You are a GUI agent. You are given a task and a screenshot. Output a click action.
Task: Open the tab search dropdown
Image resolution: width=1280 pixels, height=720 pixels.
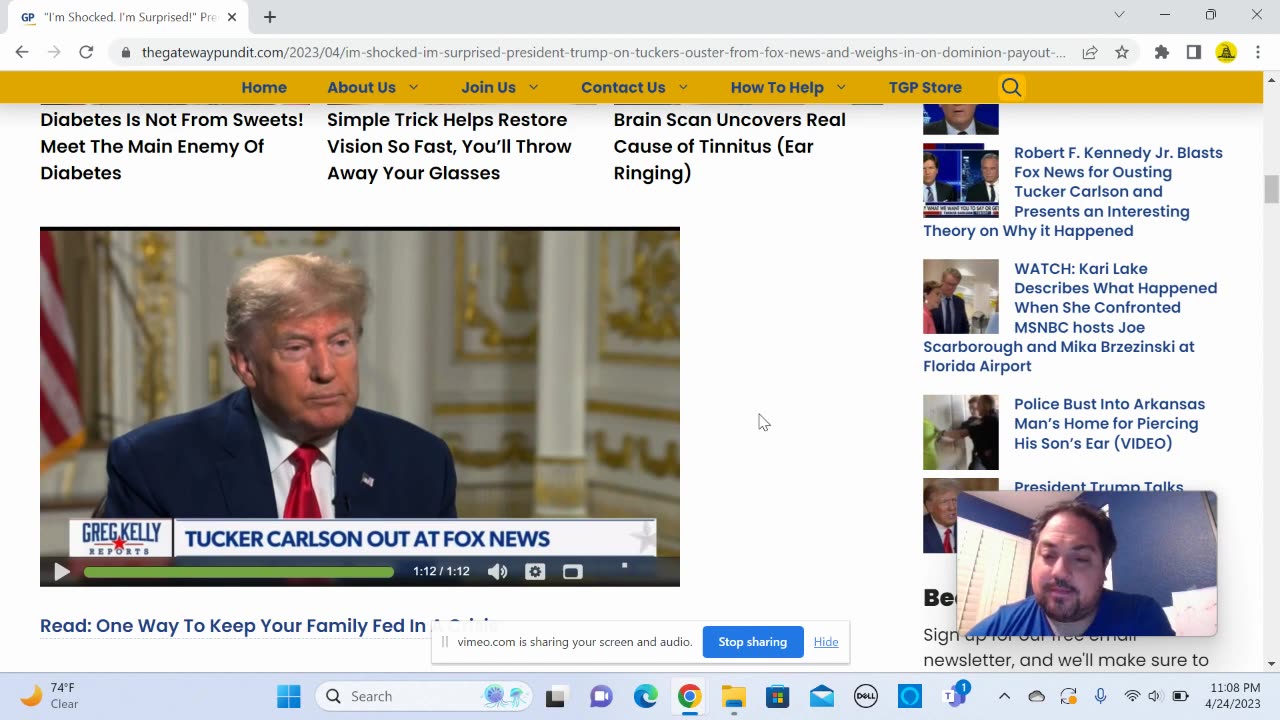click(1119, 15)
